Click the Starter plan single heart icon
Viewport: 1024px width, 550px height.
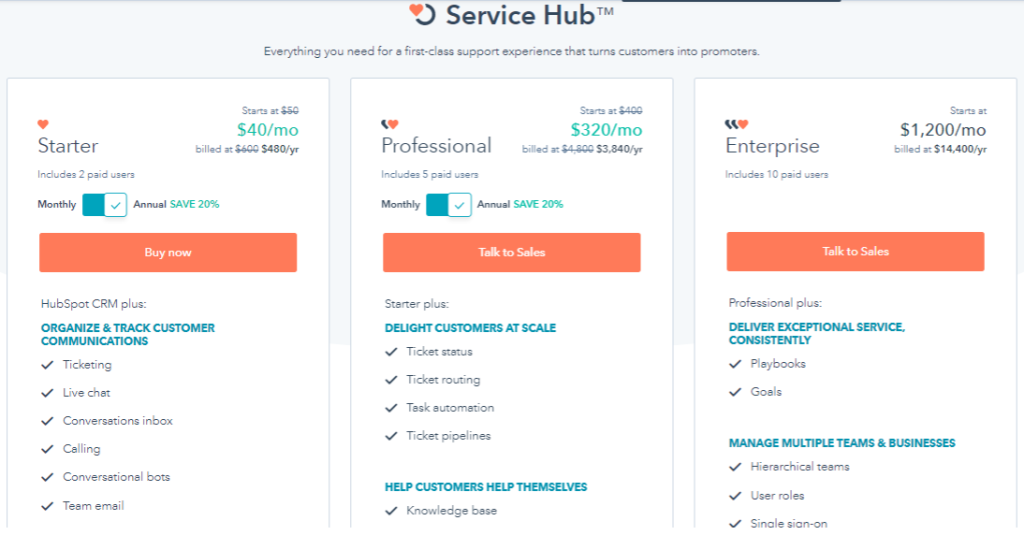click(x=43, y=125)
